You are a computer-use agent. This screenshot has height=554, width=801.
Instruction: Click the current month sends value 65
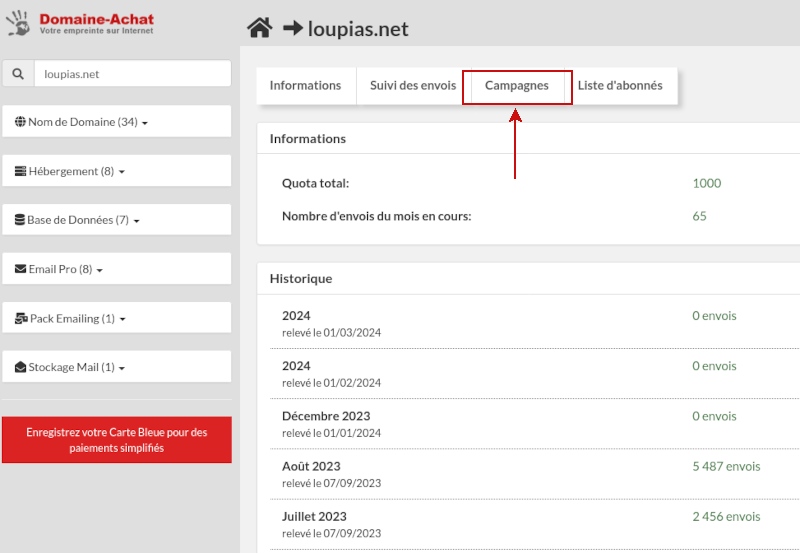[x=699, y=216]
